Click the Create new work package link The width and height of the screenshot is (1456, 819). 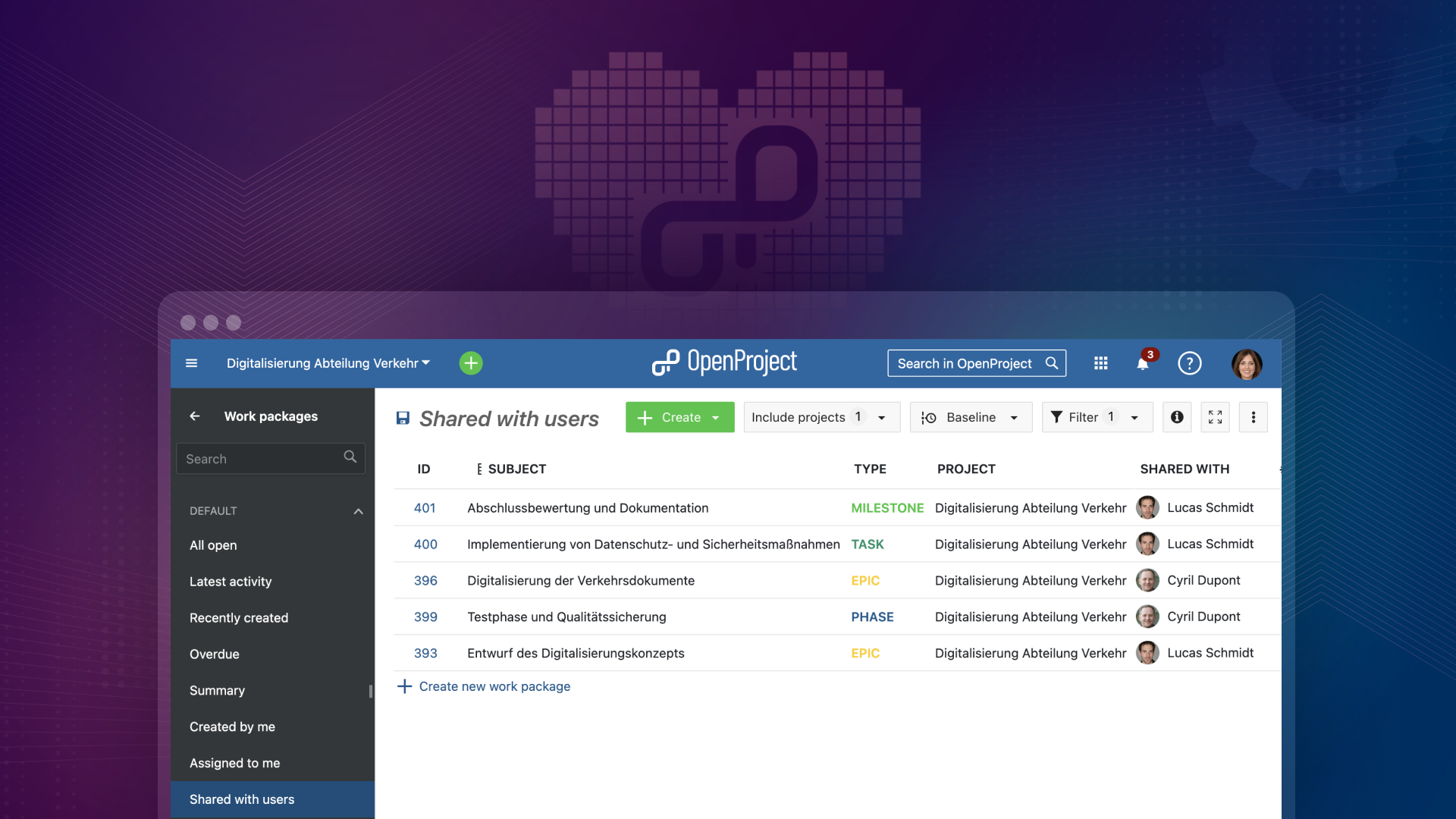tap(494, 686)
